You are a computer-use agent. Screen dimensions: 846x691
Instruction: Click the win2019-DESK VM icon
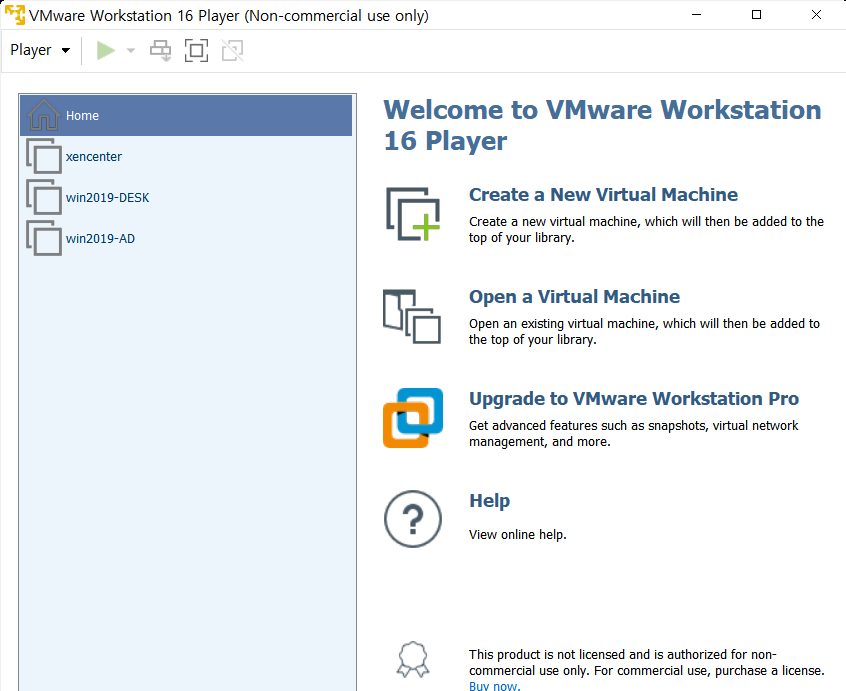(x=44, y=197)
